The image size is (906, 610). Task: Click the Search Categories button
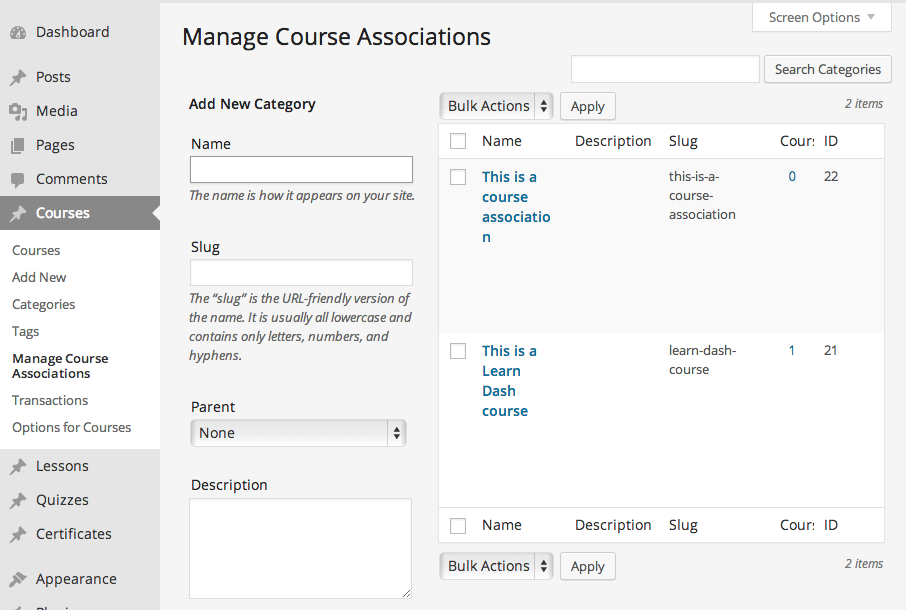pos(827,69)
